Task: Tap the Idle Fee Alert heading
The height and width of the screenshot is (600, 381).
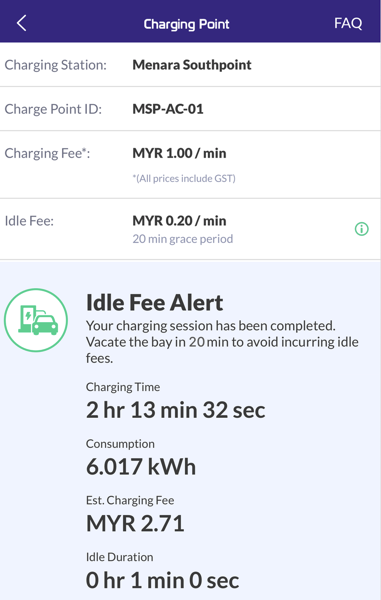Action: point(154,303)
